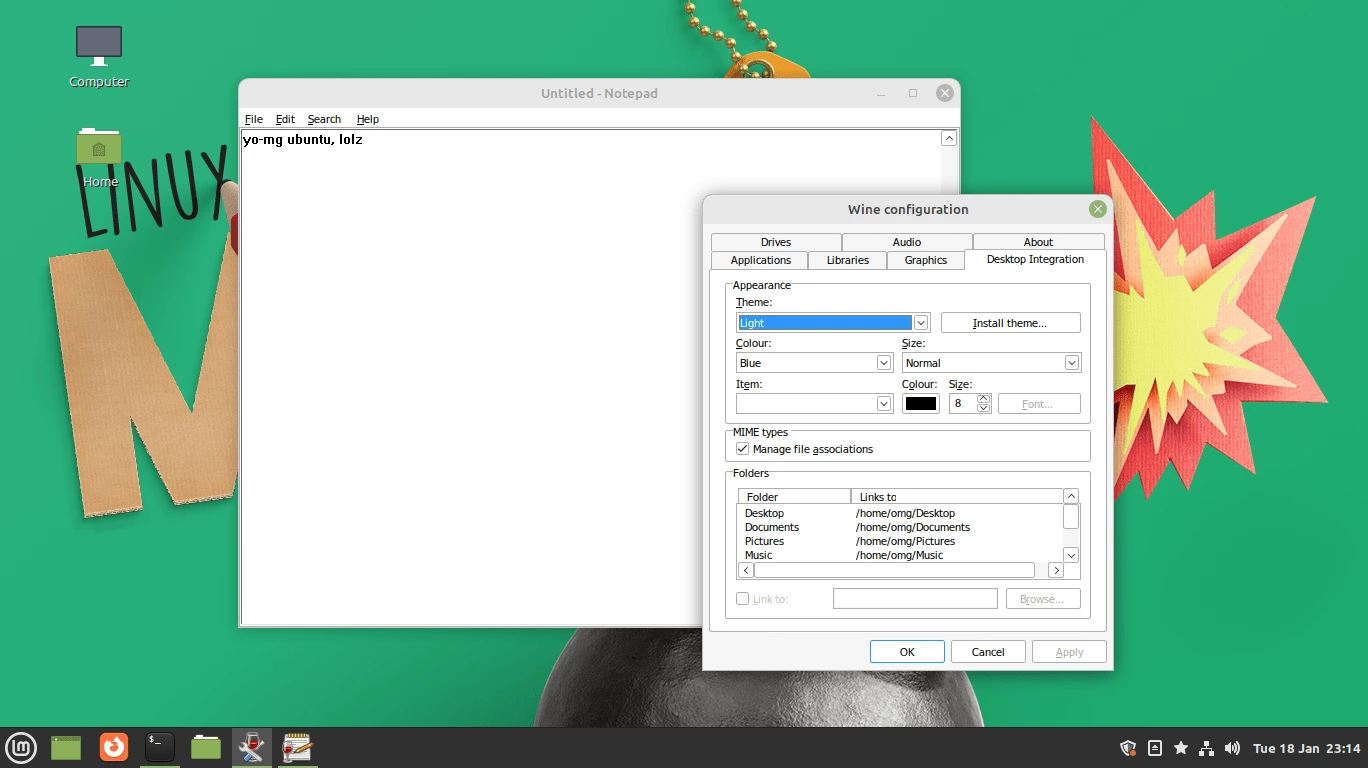Launch Firefox from the taskbar

pos(114,747)
